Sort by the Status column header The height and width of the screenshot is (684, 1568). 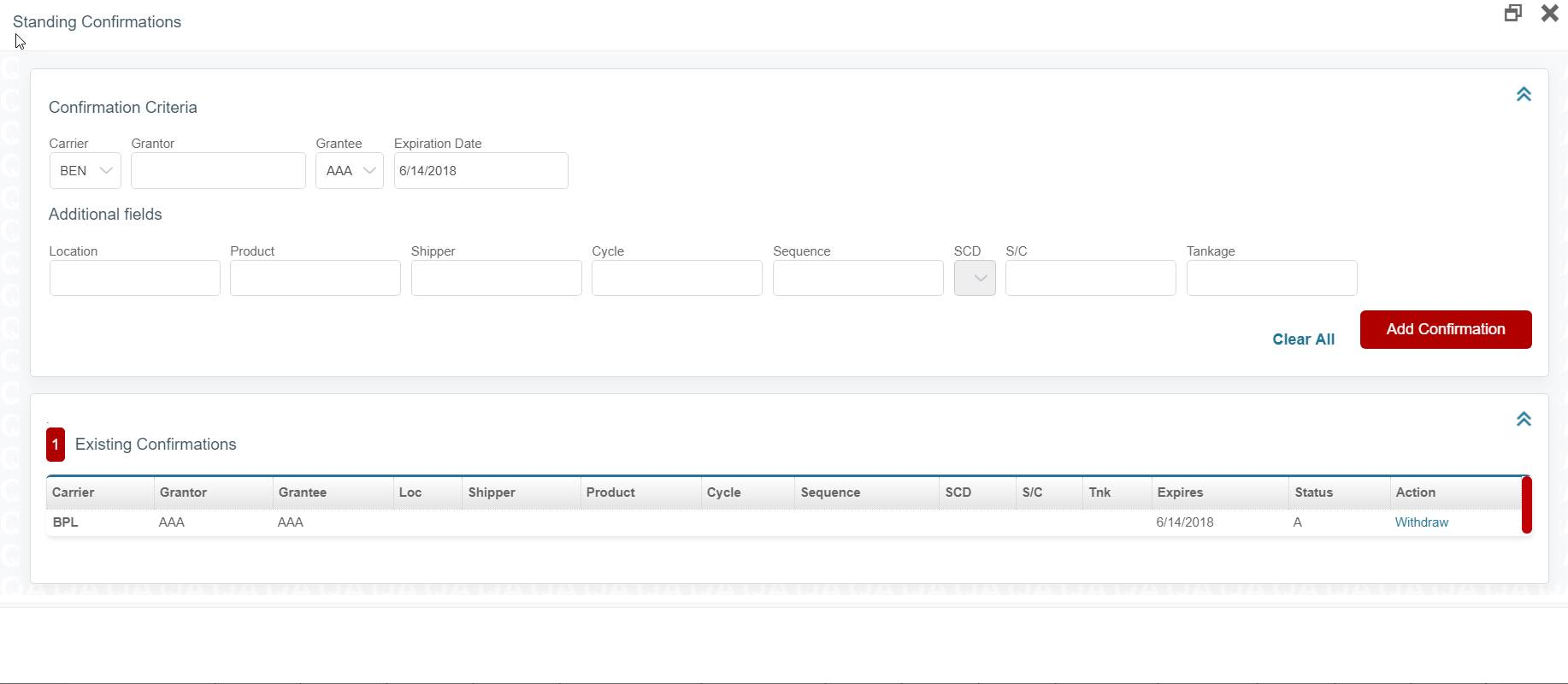click(x=1313, y=492)
